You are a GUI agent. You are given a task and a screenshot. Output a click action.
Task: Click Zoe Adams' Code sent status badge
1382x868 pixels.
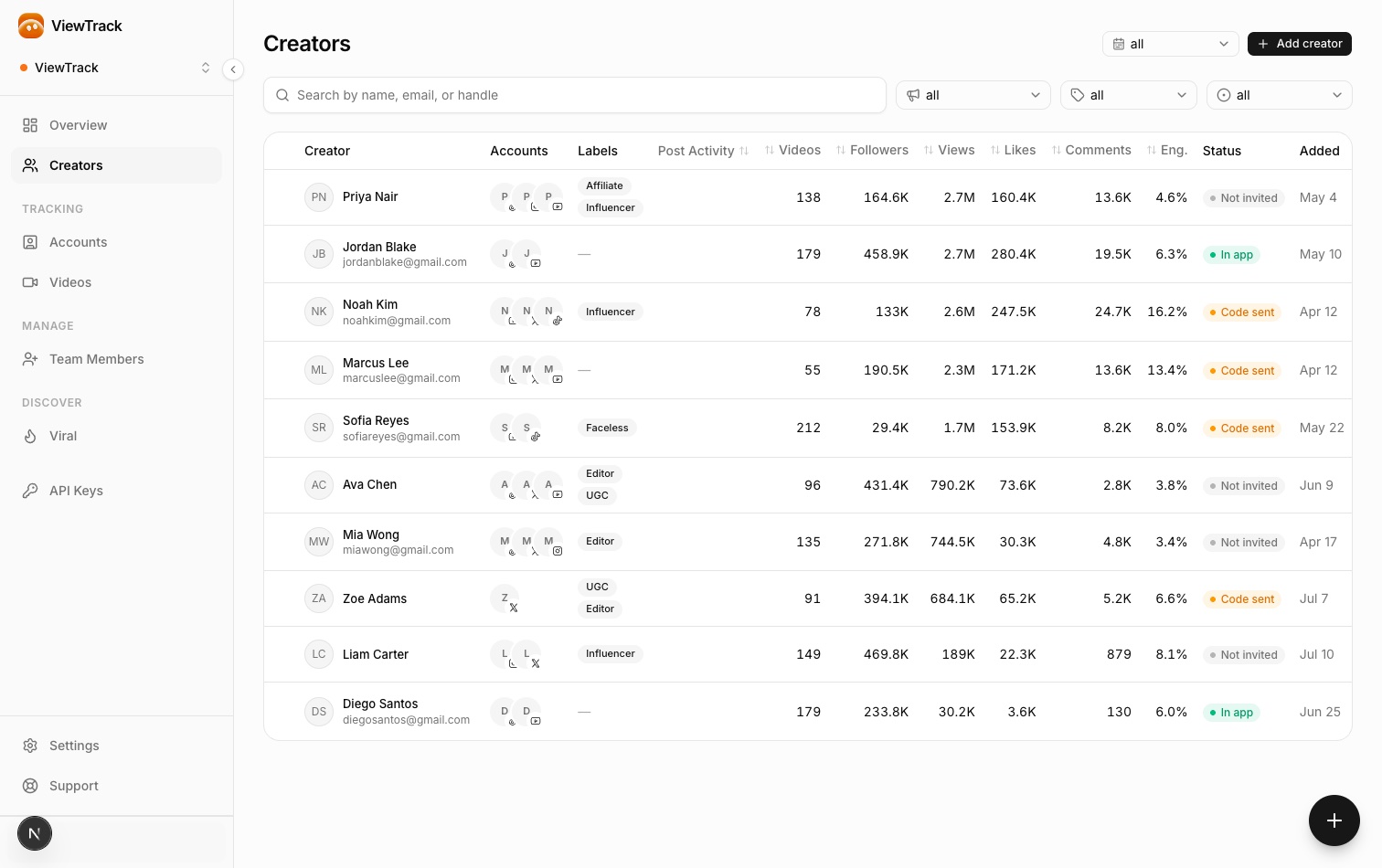[1242, 599]
